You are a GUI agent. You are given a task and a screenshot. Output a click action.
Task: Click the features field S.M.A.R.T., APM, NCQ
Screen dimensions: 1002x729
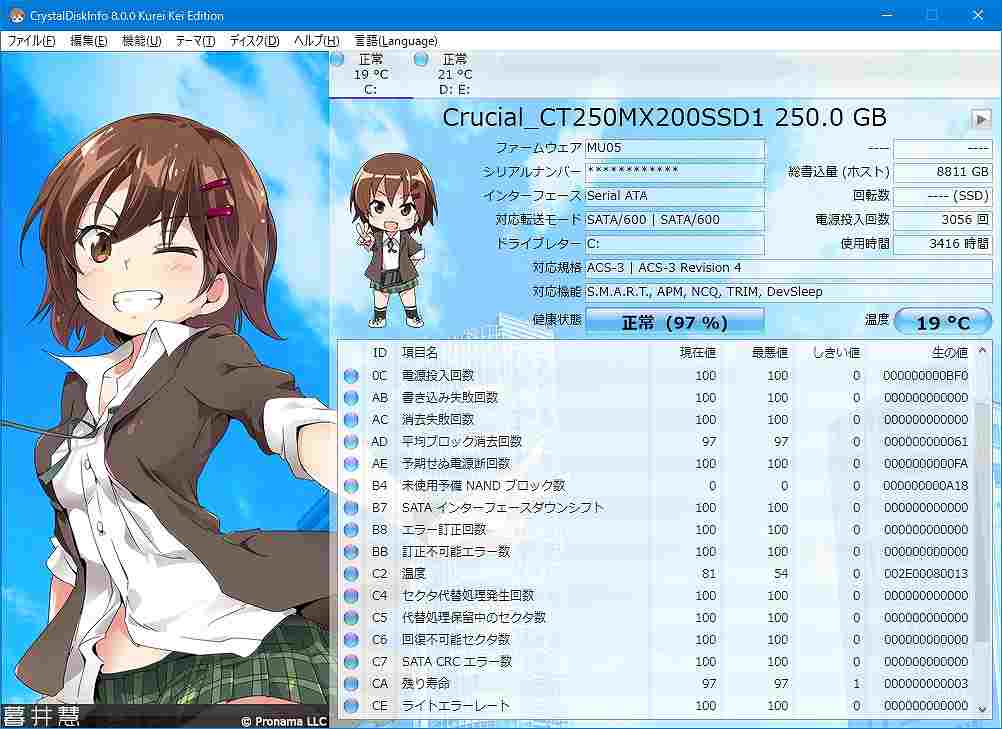[789, 292]
